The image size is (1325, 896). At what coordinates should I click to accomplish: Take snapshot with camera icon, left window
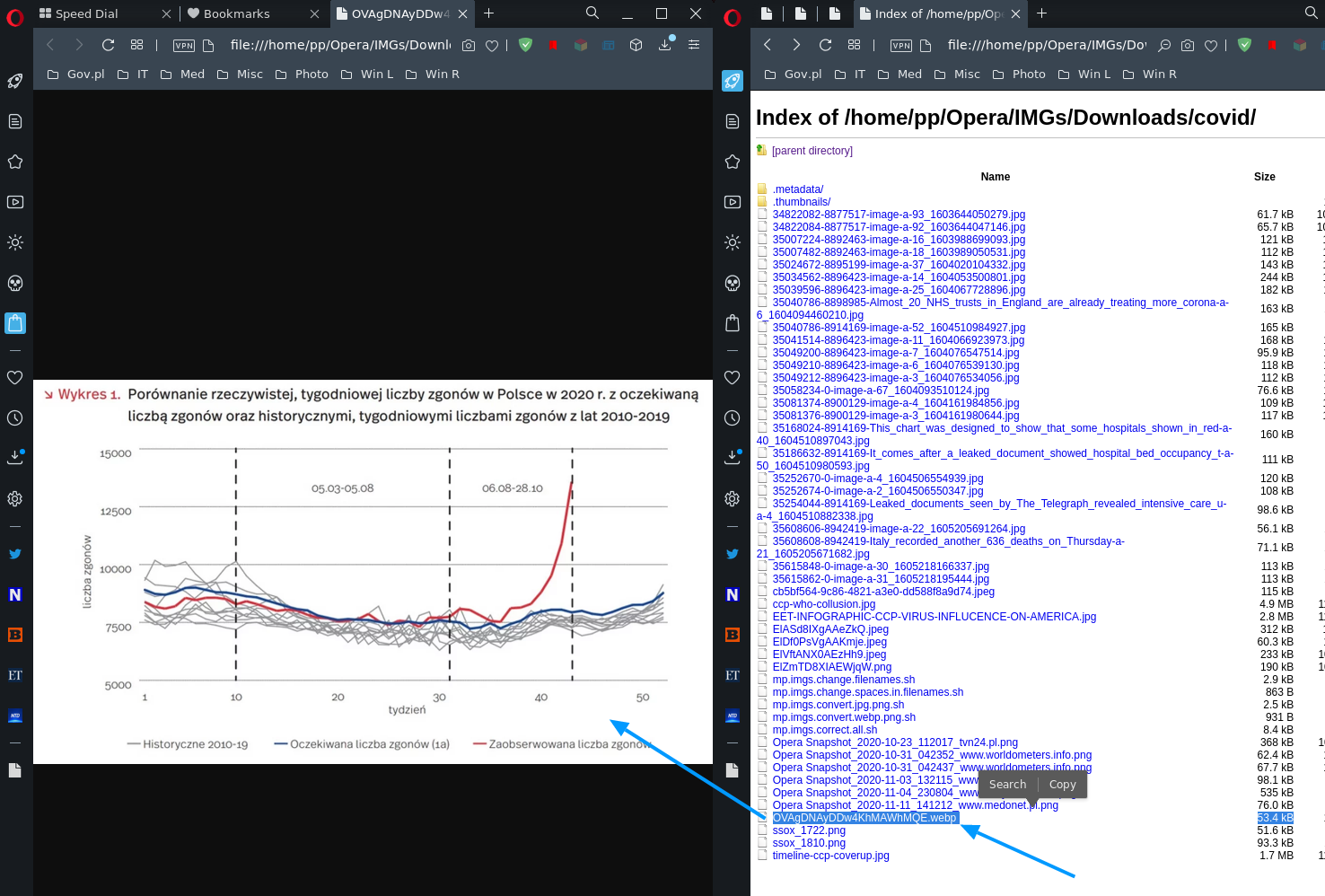click(x=469, y=45)
